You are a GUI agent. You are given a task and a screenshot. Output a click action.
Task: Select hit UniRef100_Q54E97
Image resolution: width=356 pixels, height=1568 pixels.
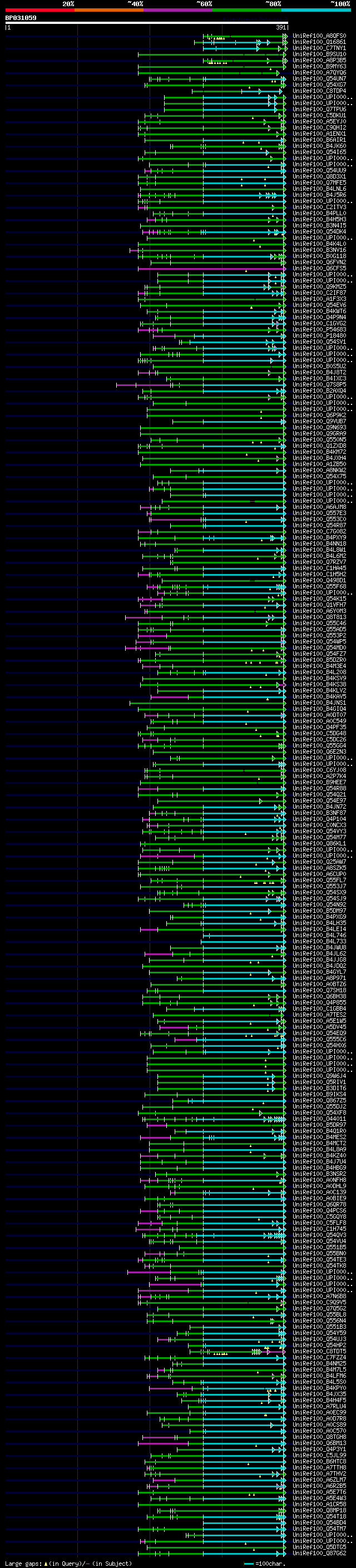[319, 801]
